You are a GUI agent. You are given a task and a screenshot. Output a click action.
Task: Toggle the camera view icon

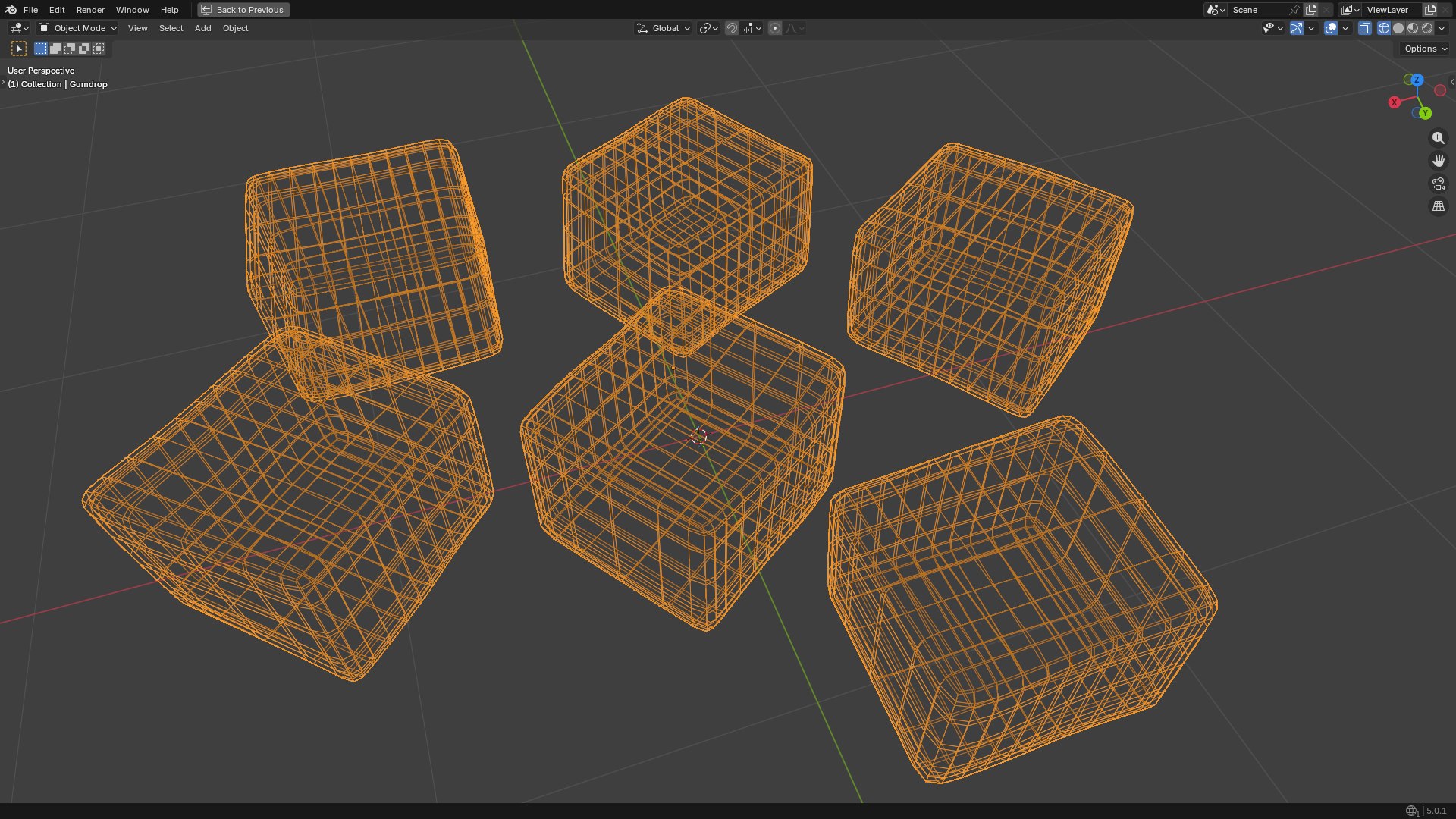[x=1438, y=184]
